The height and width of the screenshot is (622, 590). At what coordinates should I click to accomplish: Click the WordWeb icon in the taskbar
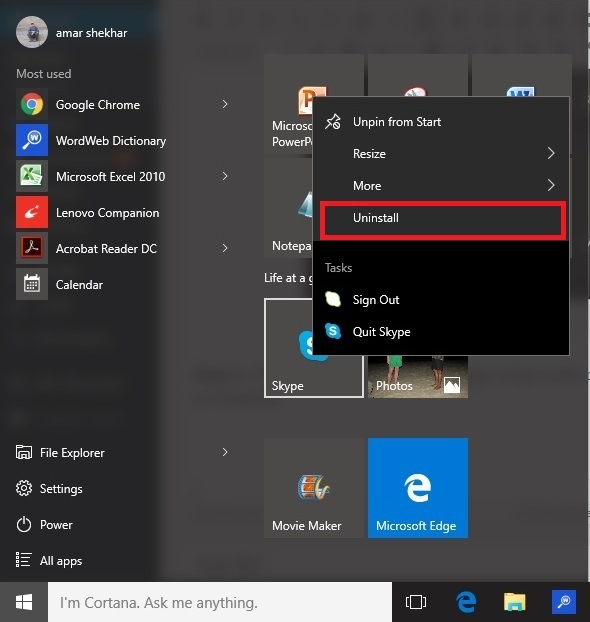(564, 602)
